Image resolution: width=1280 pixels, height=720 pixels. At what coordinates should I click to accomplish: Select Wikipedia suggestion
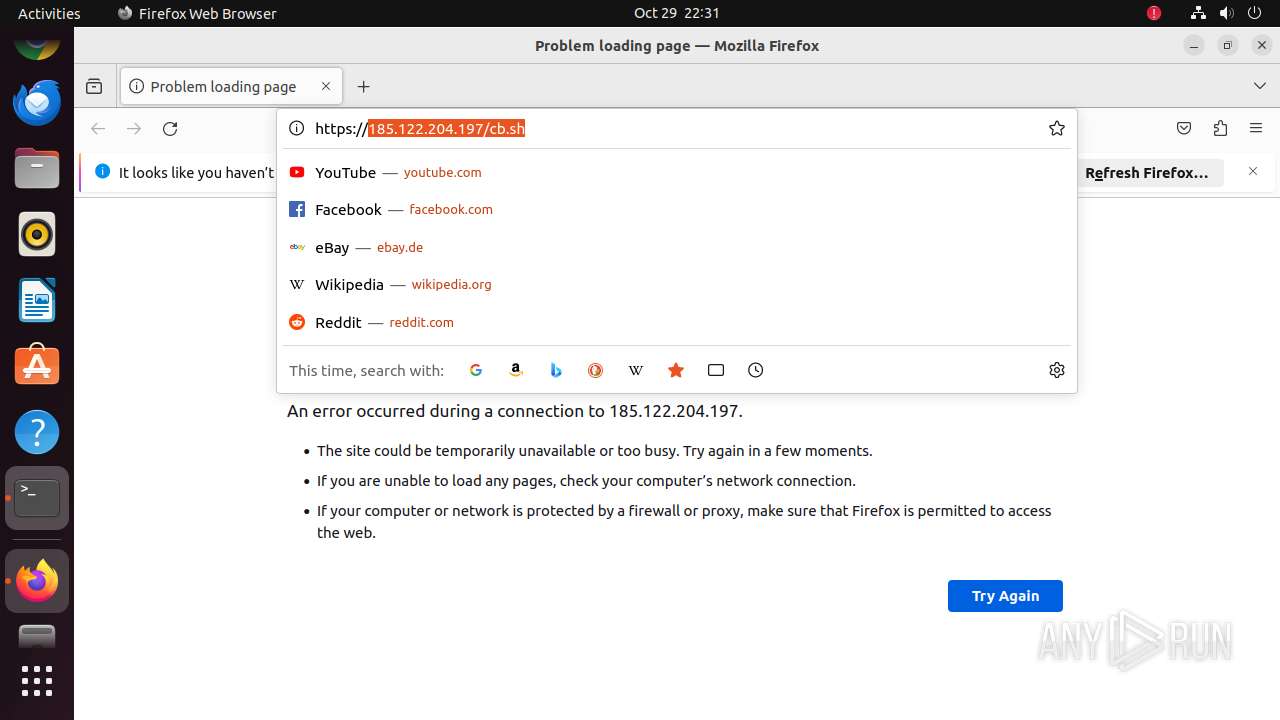pyautogui.click(x=676, y=284)
